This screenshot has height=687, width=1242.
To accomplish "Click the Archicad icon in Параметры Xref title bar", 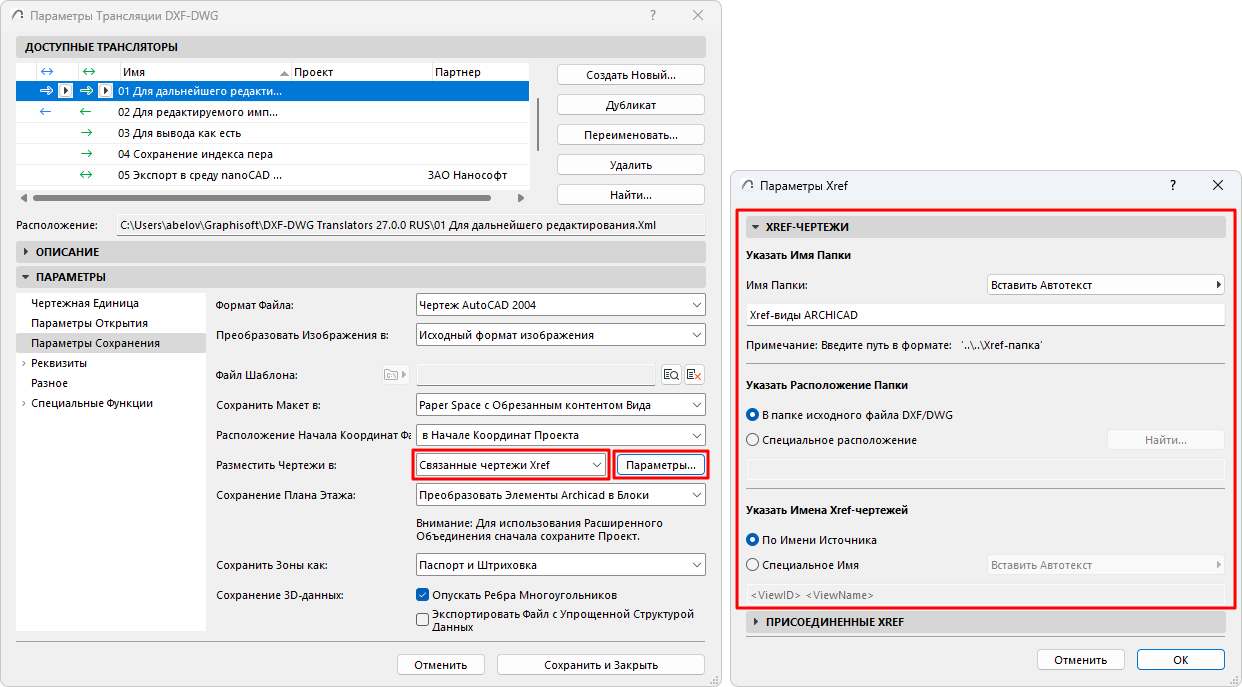I will click(x=747, y=185).
